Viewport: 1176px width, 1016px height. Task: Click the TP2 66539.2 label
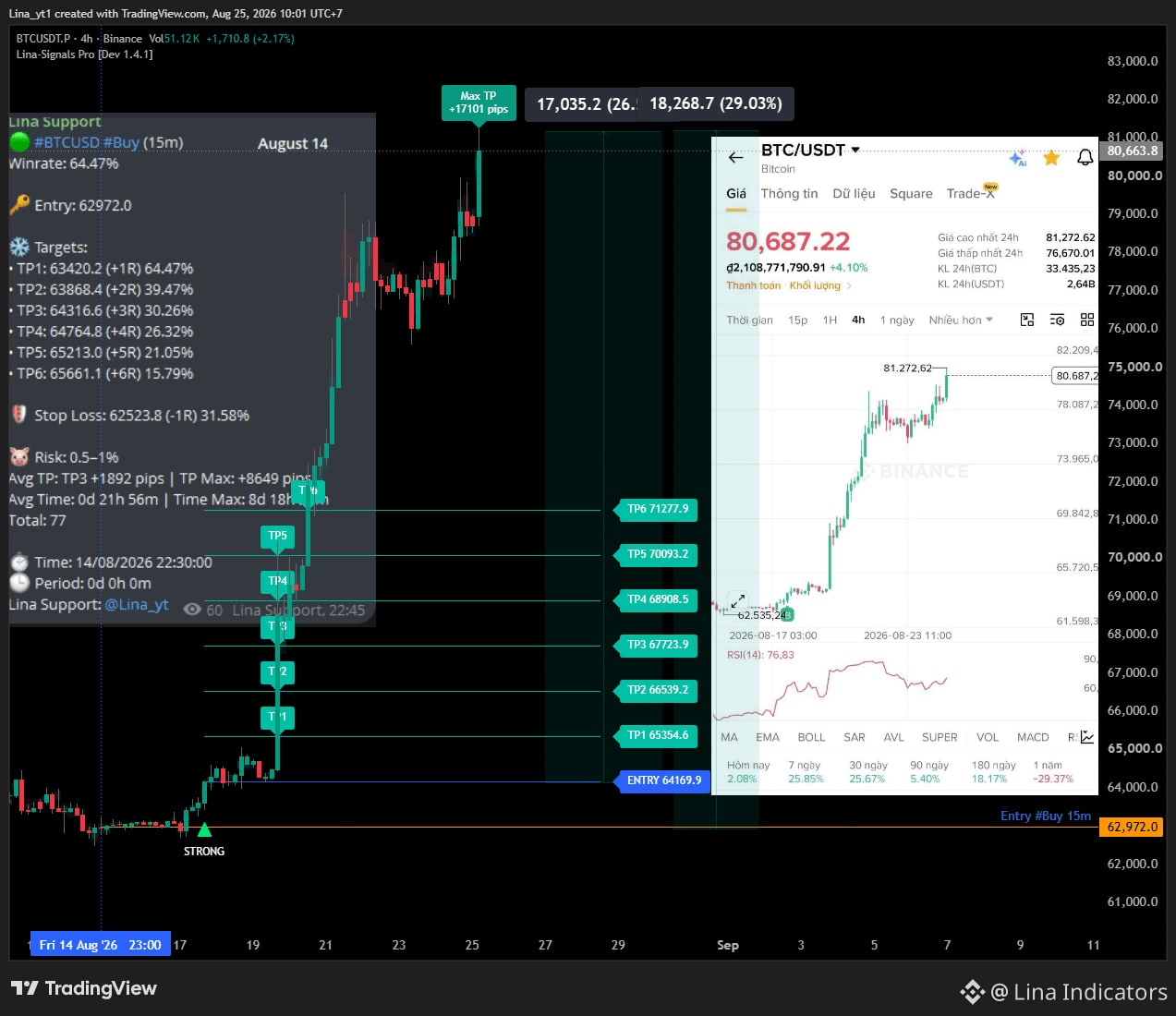tap(658, 690)
